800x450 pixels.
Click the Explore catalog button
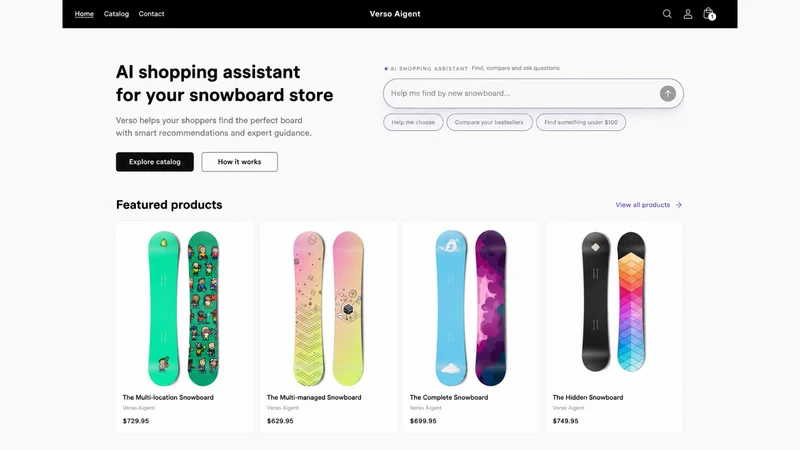pyautogui.click(x=155, y=162)
